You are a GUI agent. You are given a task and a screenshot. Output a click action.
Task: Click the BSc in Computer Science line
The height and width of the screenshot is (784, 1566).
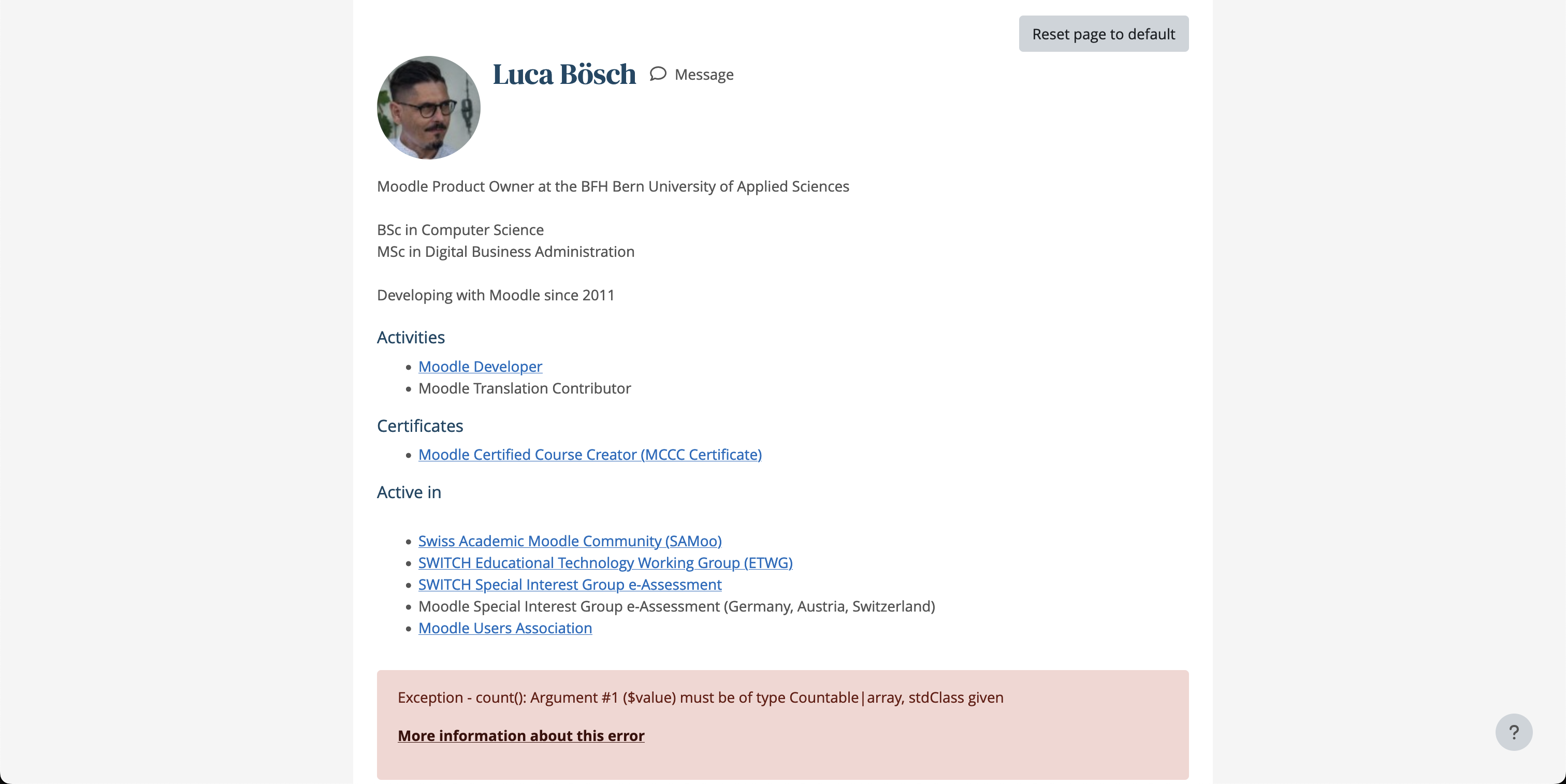click(460, 230)
